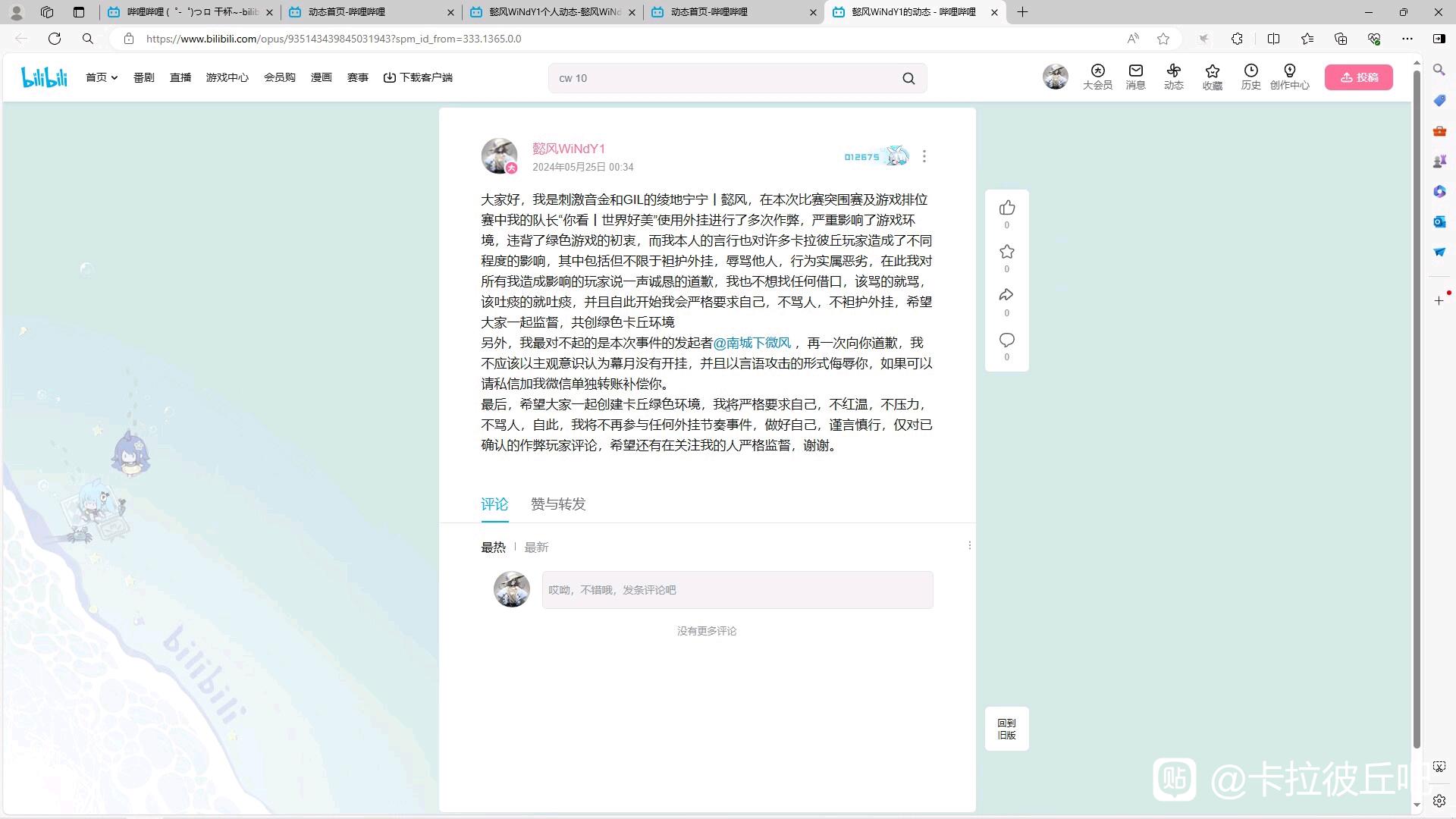Open 番剧 navigation item

[x=144, y=77]
